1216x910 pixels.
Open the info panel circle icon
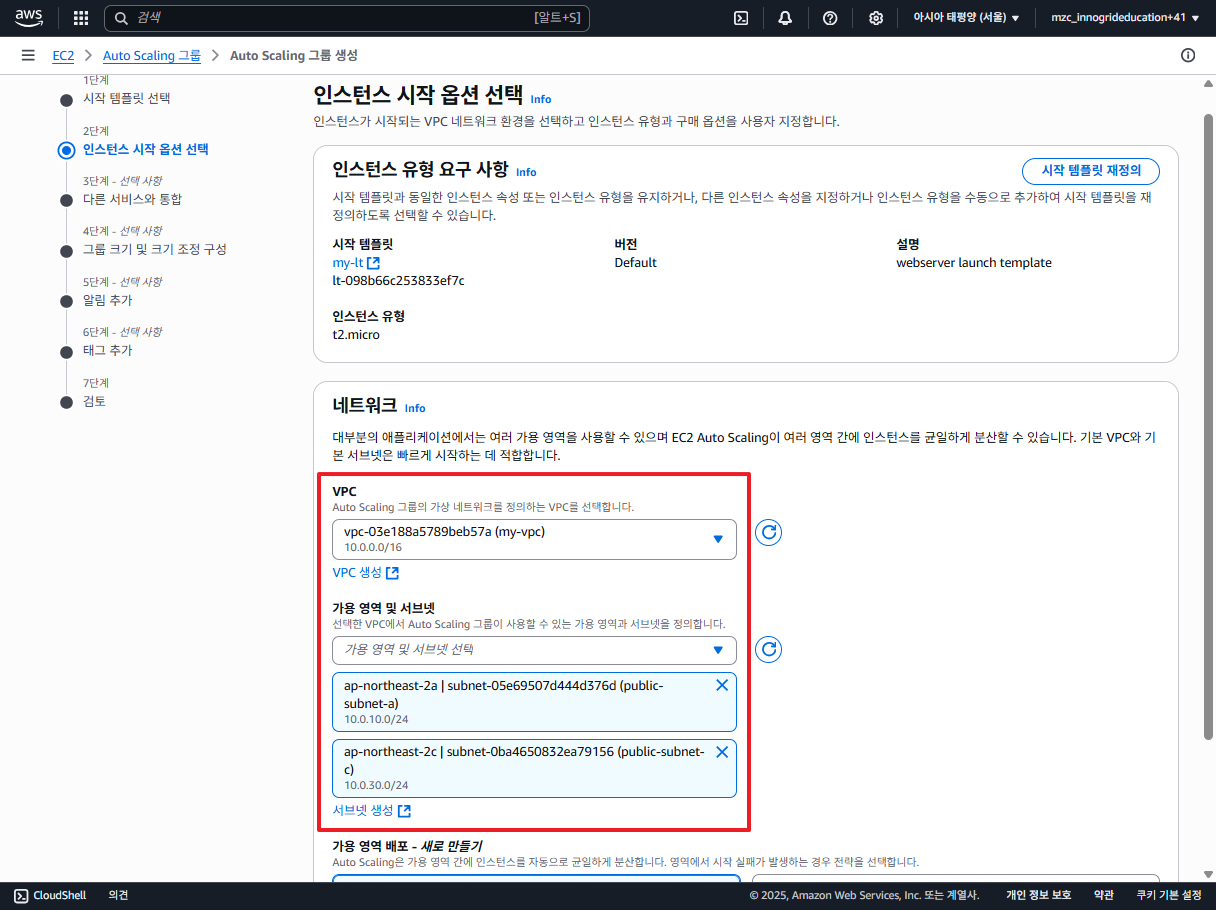pyautogui.click(x=1188, y=56)
